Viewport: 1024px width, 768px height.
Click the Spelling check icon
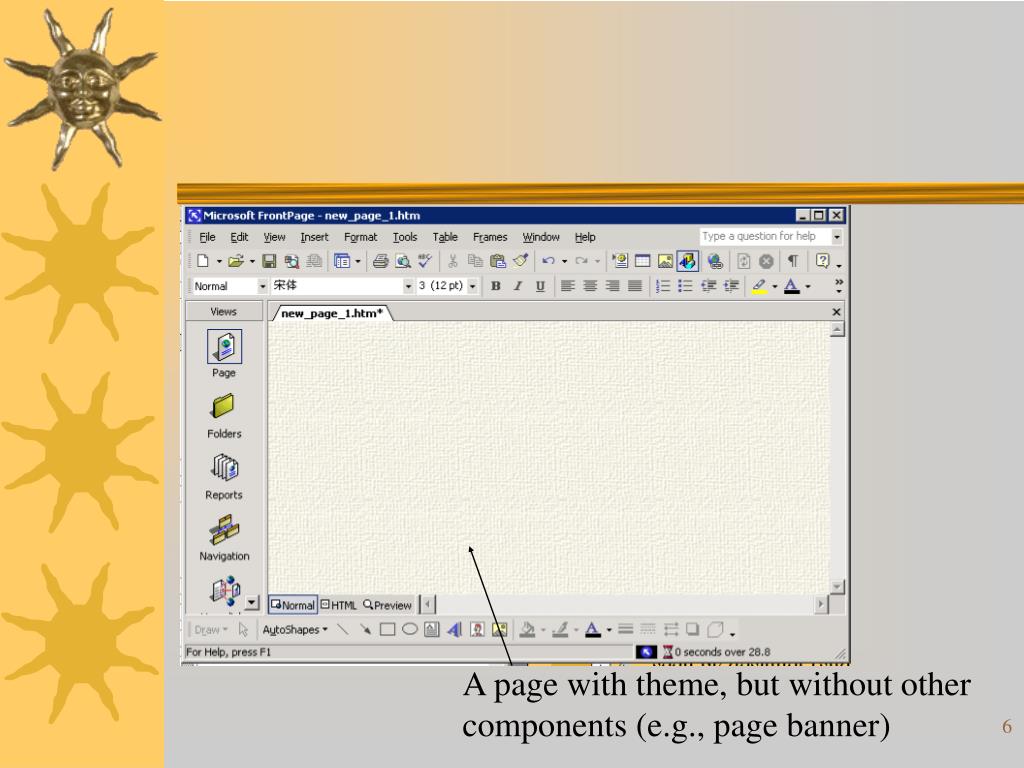[x=425, y=261]
